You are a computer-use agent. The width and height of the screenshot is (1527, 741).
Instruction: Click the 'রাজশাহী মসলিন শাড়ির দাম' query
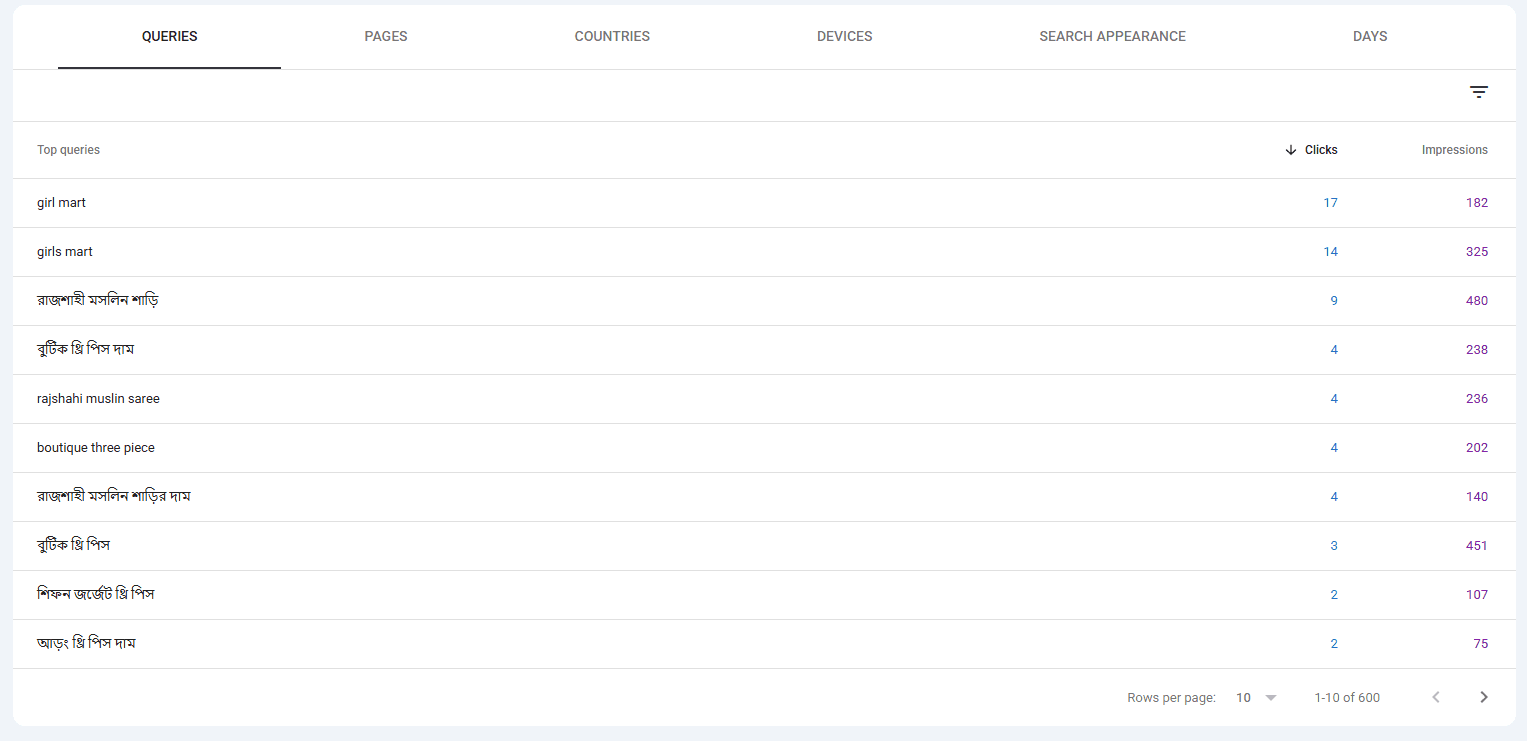114,496
